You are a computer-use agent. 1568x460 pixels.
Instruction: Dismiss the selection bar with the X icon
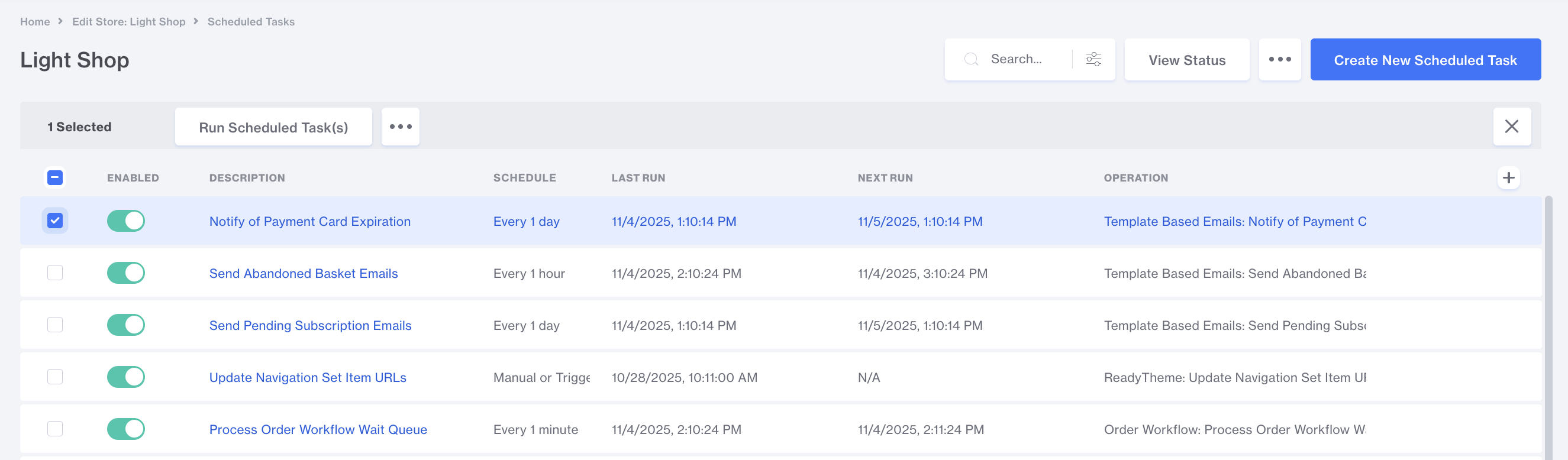[1511, 127]
